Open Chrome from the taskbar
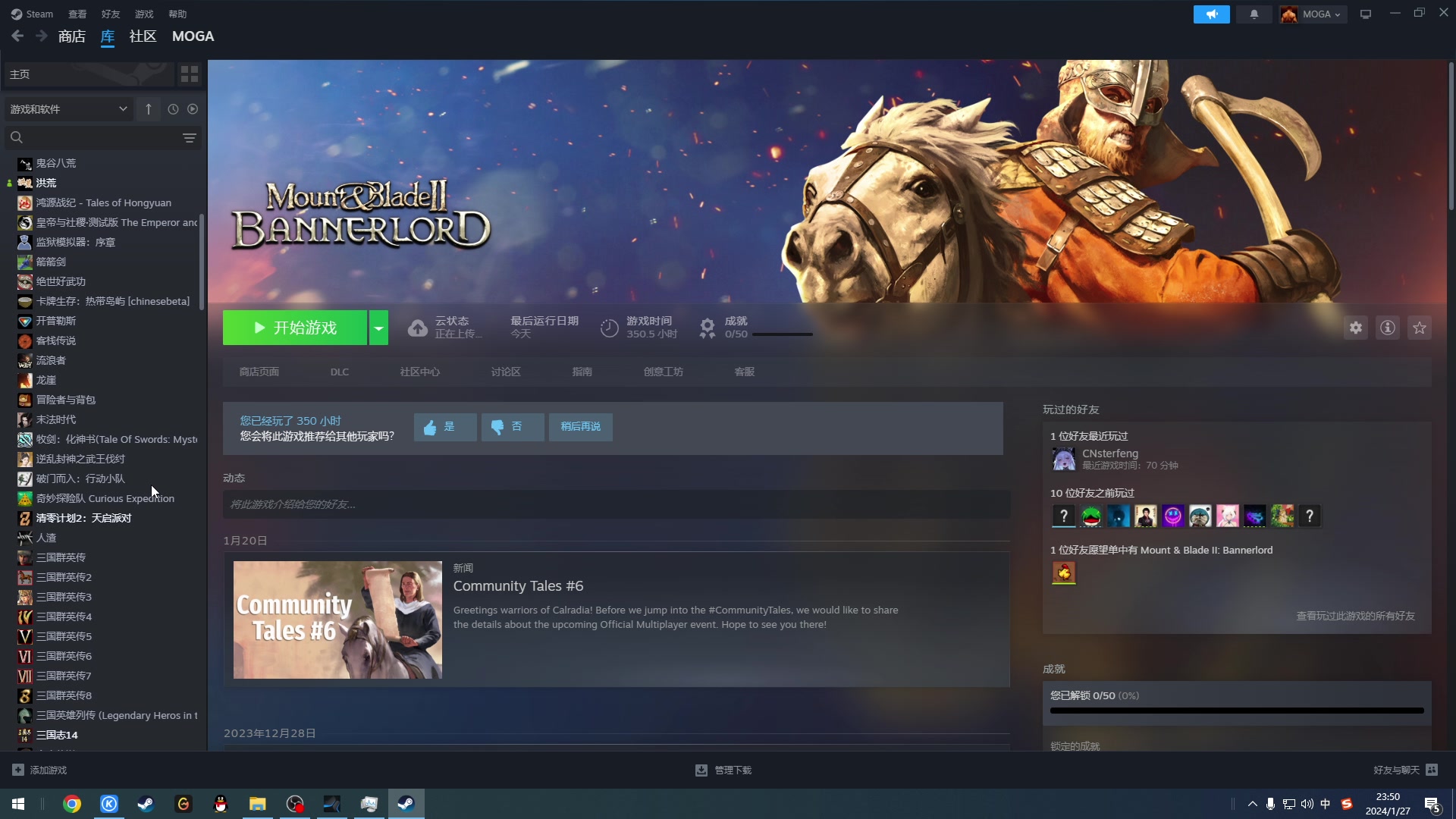The height and width of the screenshot is (819, 1456). click(x=72, y=804)
